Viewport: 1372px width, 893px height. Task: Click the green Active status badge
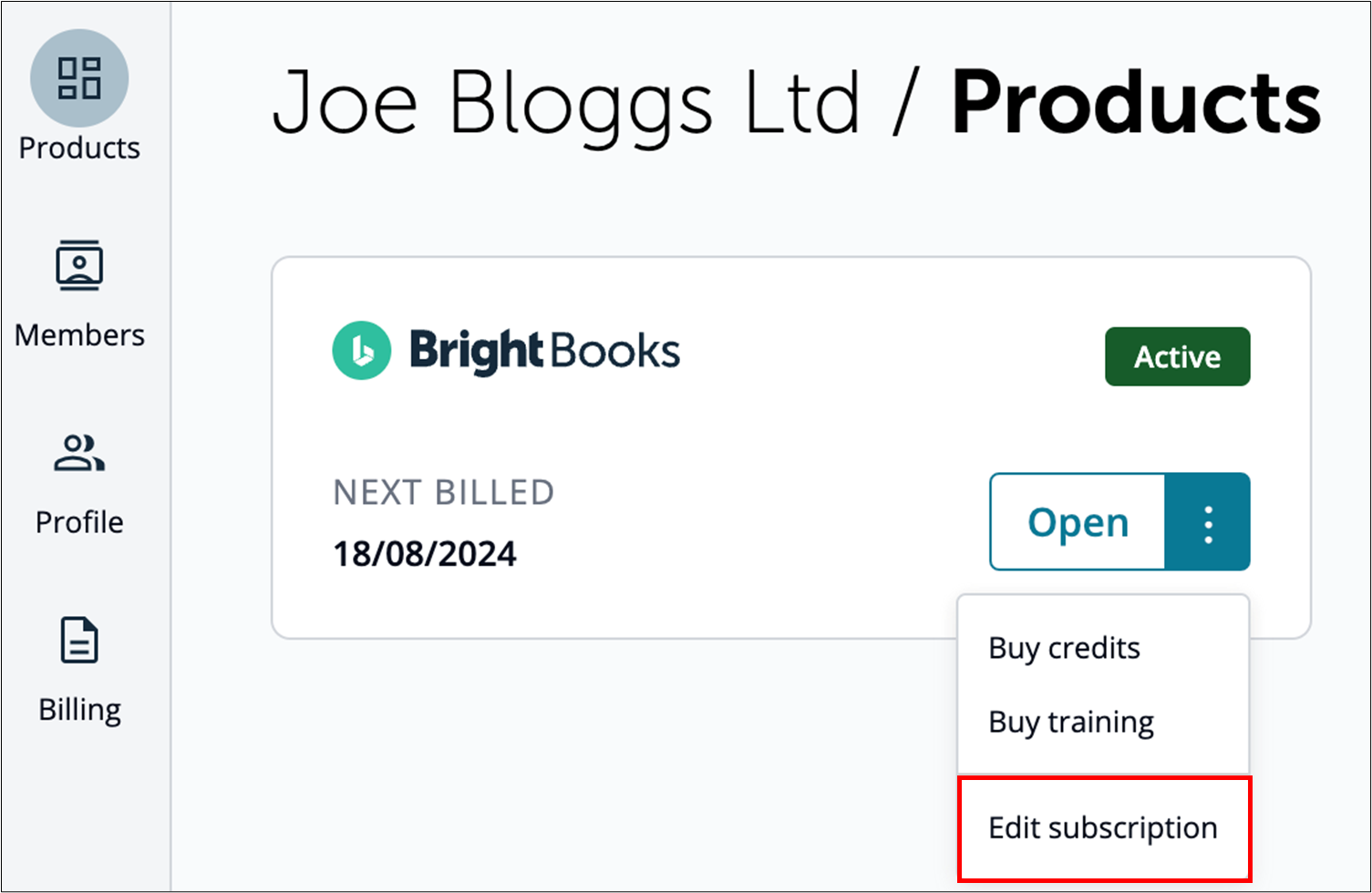(1177, 356)
